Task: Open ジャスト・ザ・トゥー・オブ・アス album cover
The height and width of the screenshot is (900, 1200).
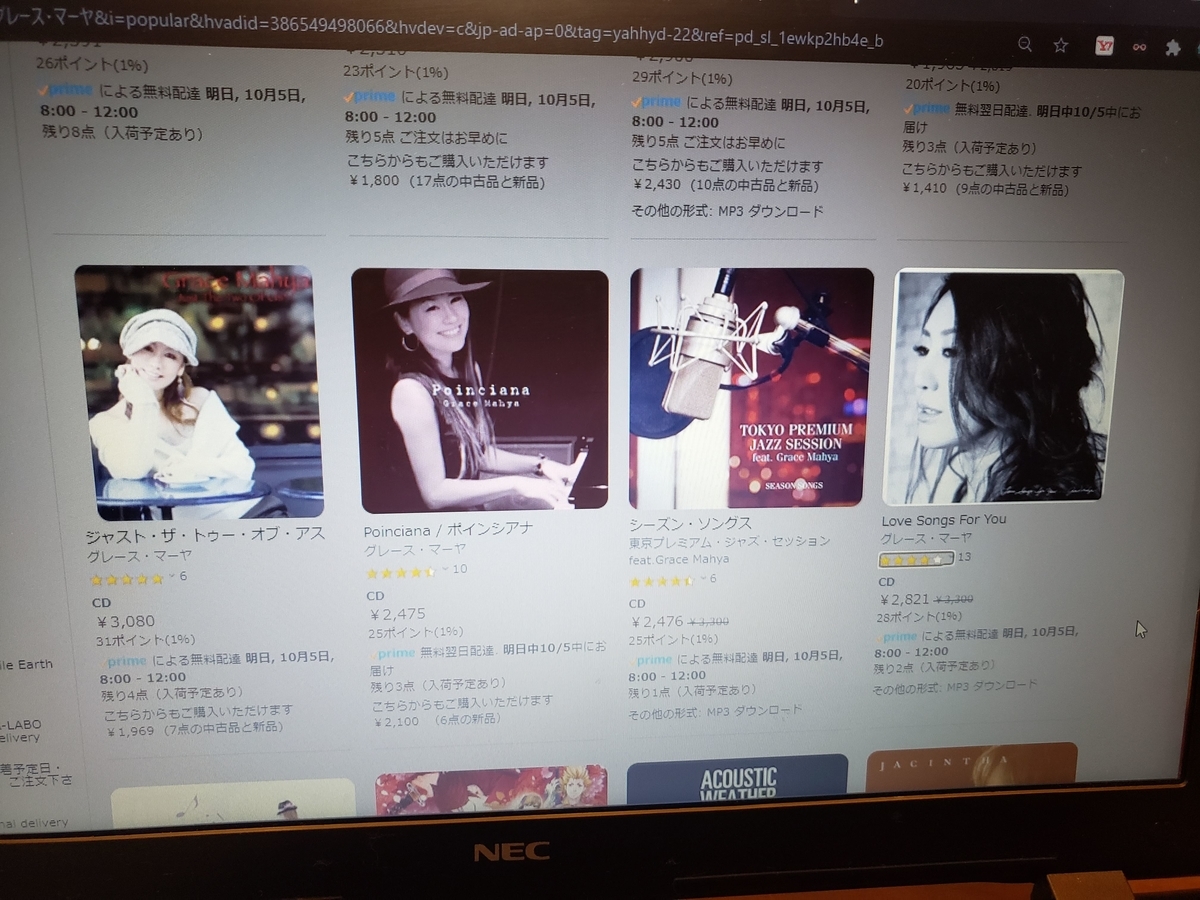Action: tap(198, 391)
